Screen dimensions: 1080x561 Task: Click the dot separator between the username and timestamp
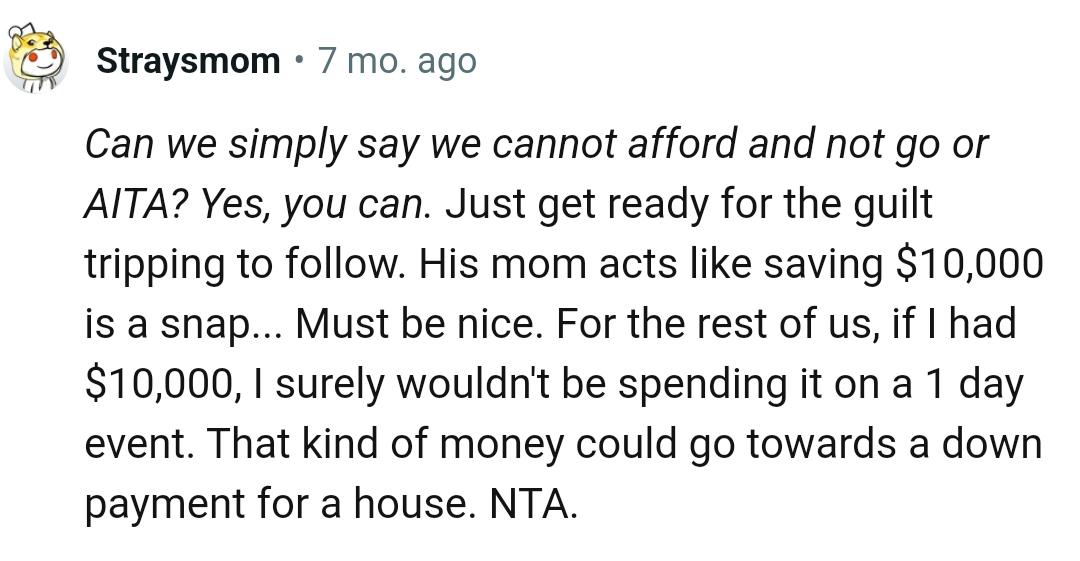299,62
